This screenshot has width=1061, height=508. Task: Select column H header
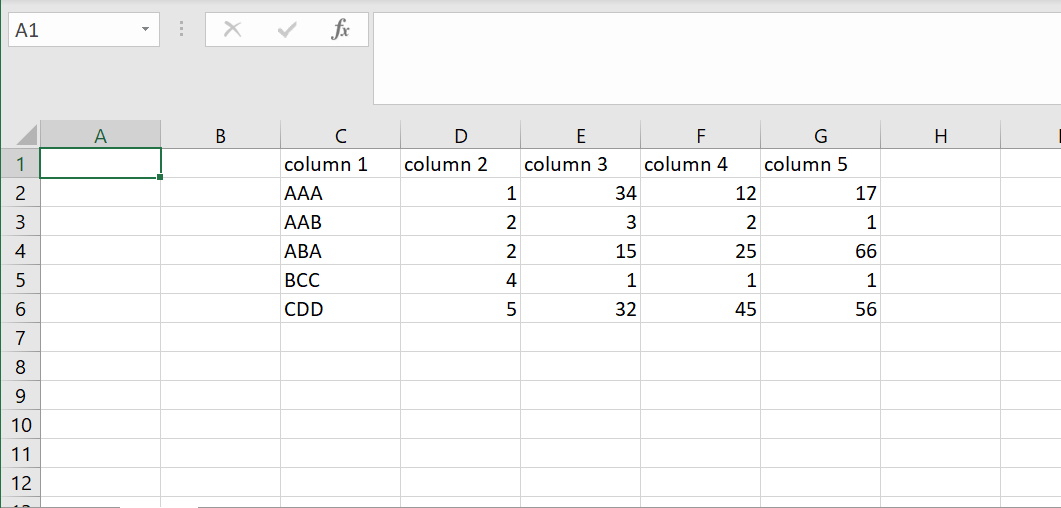tap(940, 137)
